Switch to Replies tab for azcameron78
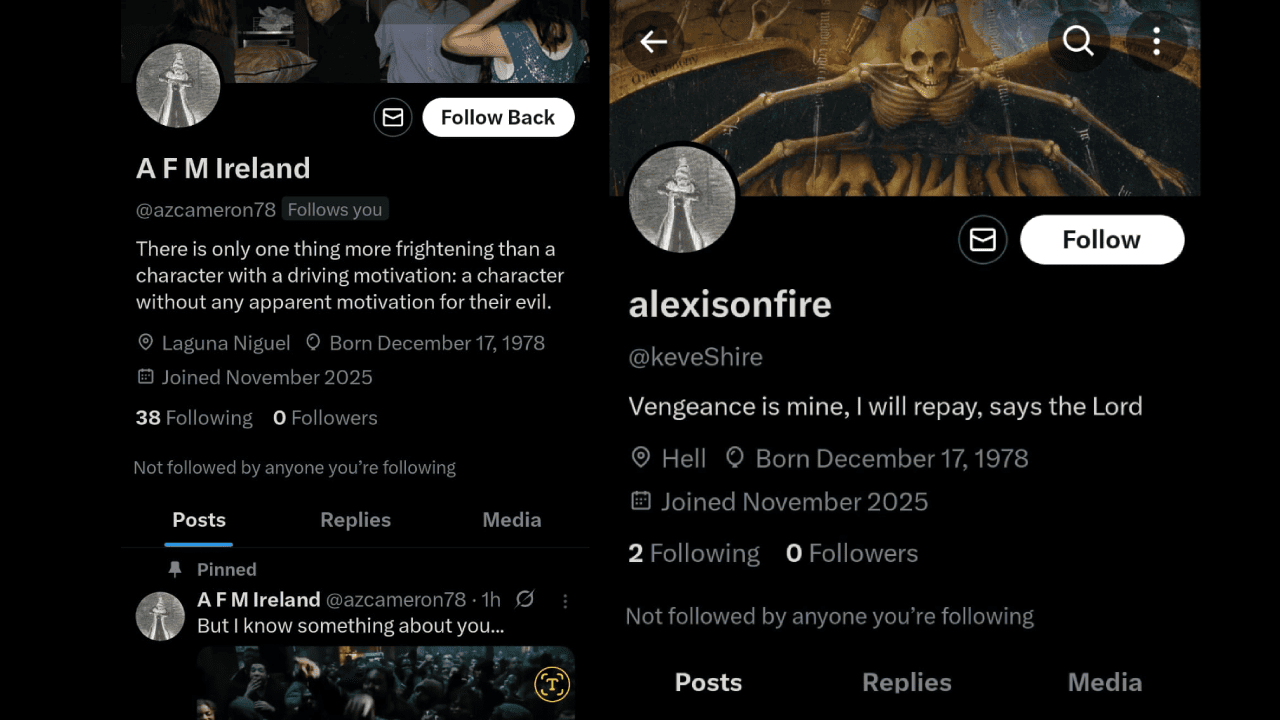 [355, 520]
